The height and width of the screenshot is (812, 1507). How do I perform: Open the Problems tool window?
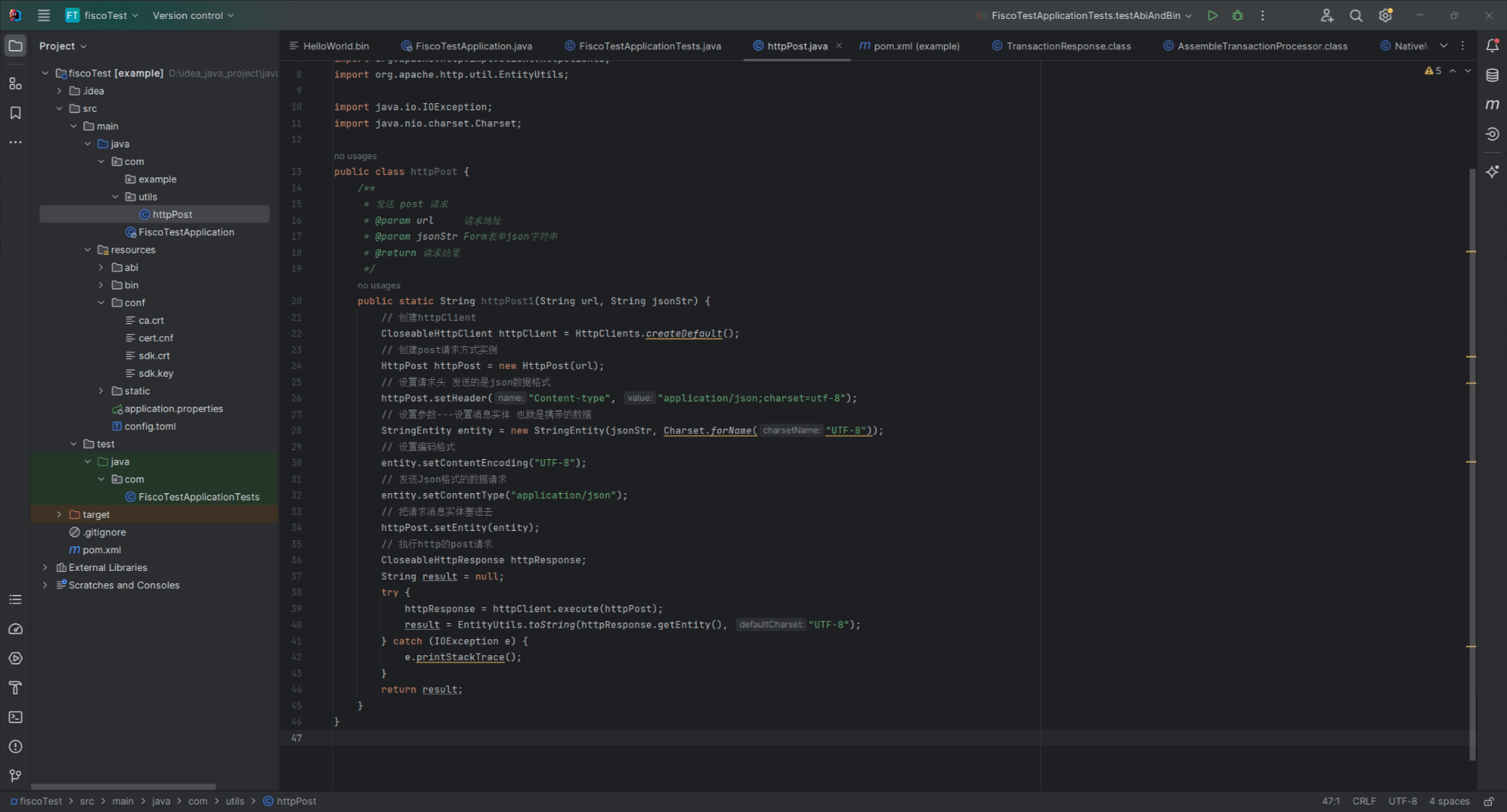coord(15,747)
